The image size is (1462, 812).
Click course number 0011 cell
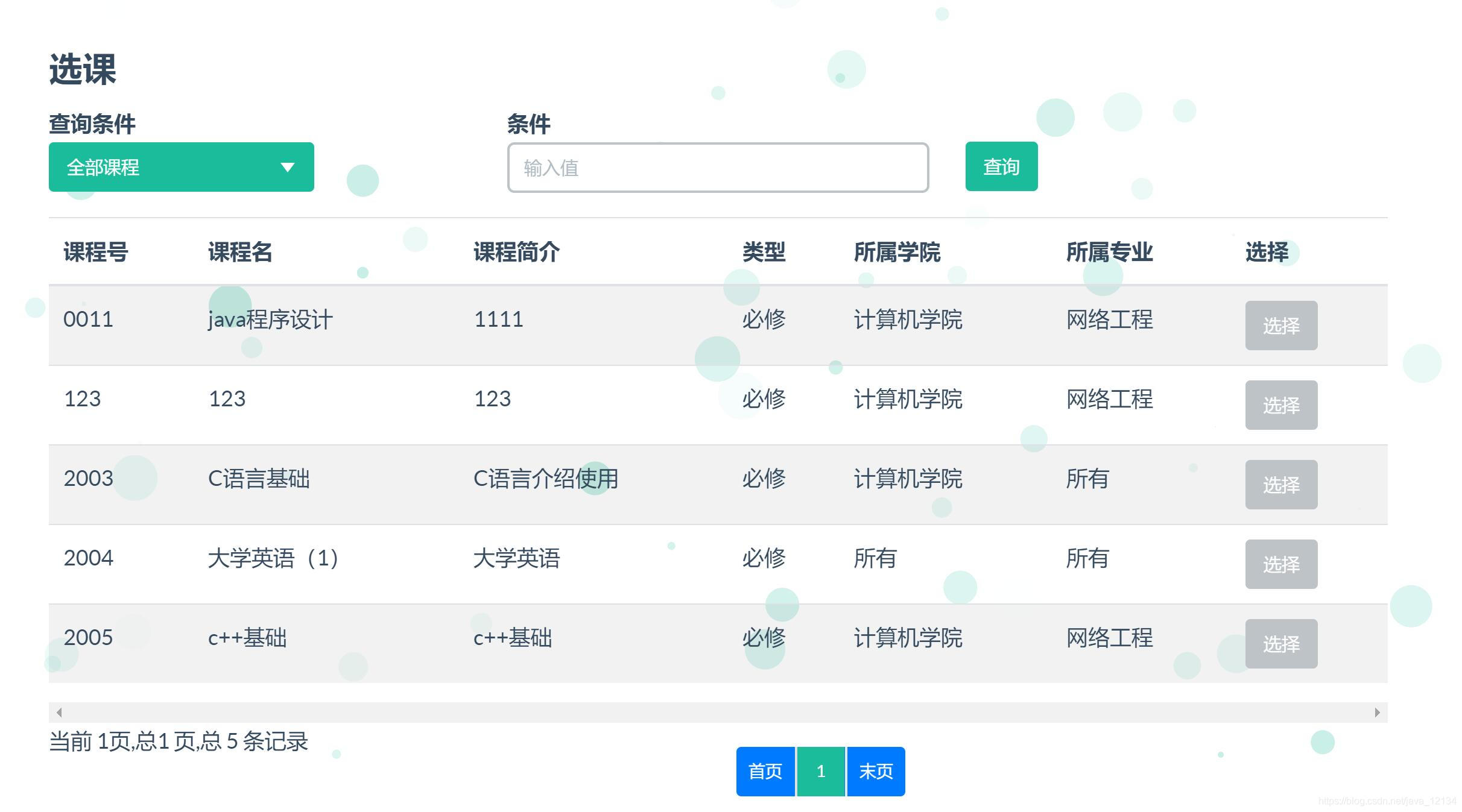[x=88, y=319]
